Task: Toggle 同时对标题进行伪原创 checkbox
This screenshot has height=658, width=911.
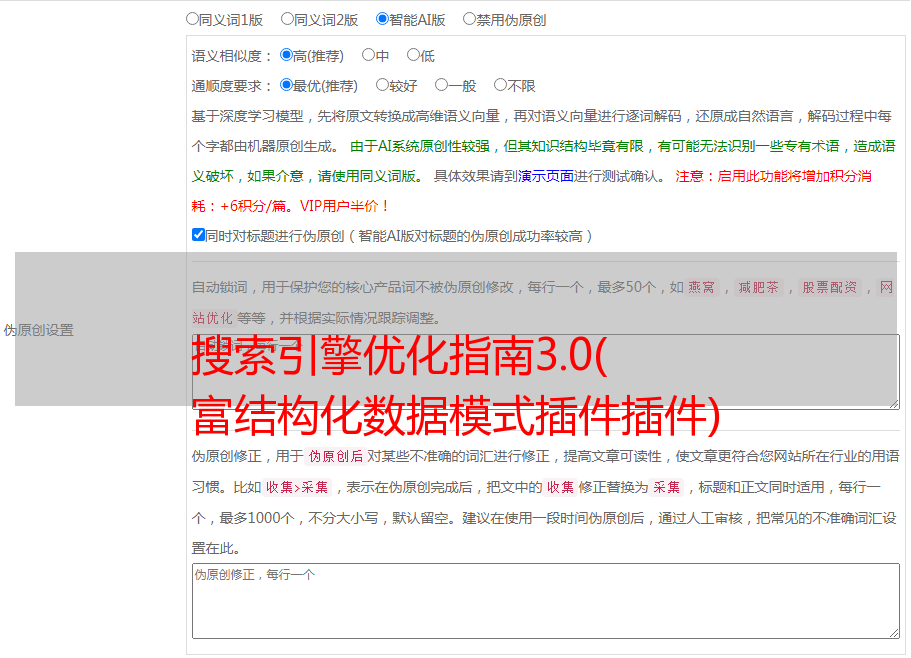Action: click(x=198, y=235)
